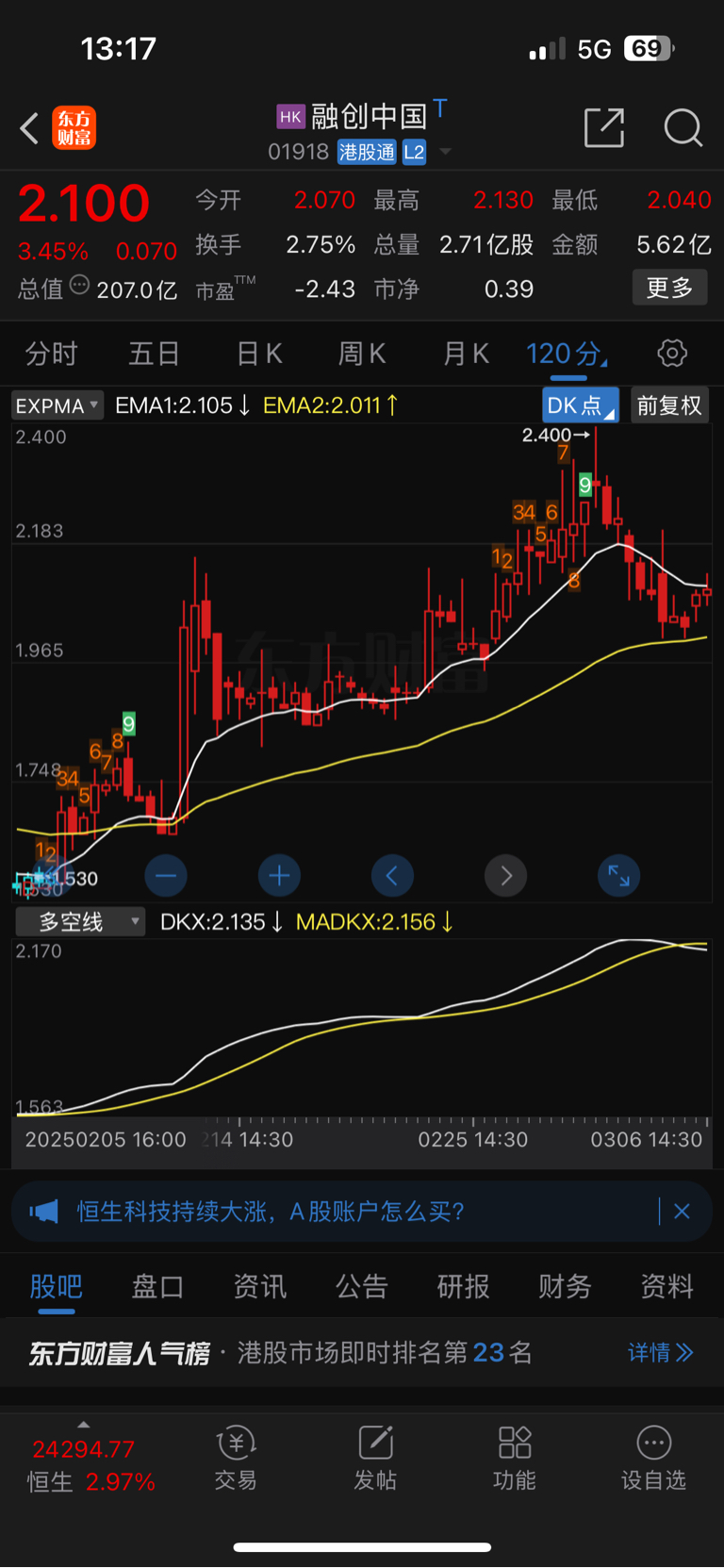The height and width of the screenshot is (1568, 724).
Task: Zoom in chart with plus button
Action: click(279, 876)
